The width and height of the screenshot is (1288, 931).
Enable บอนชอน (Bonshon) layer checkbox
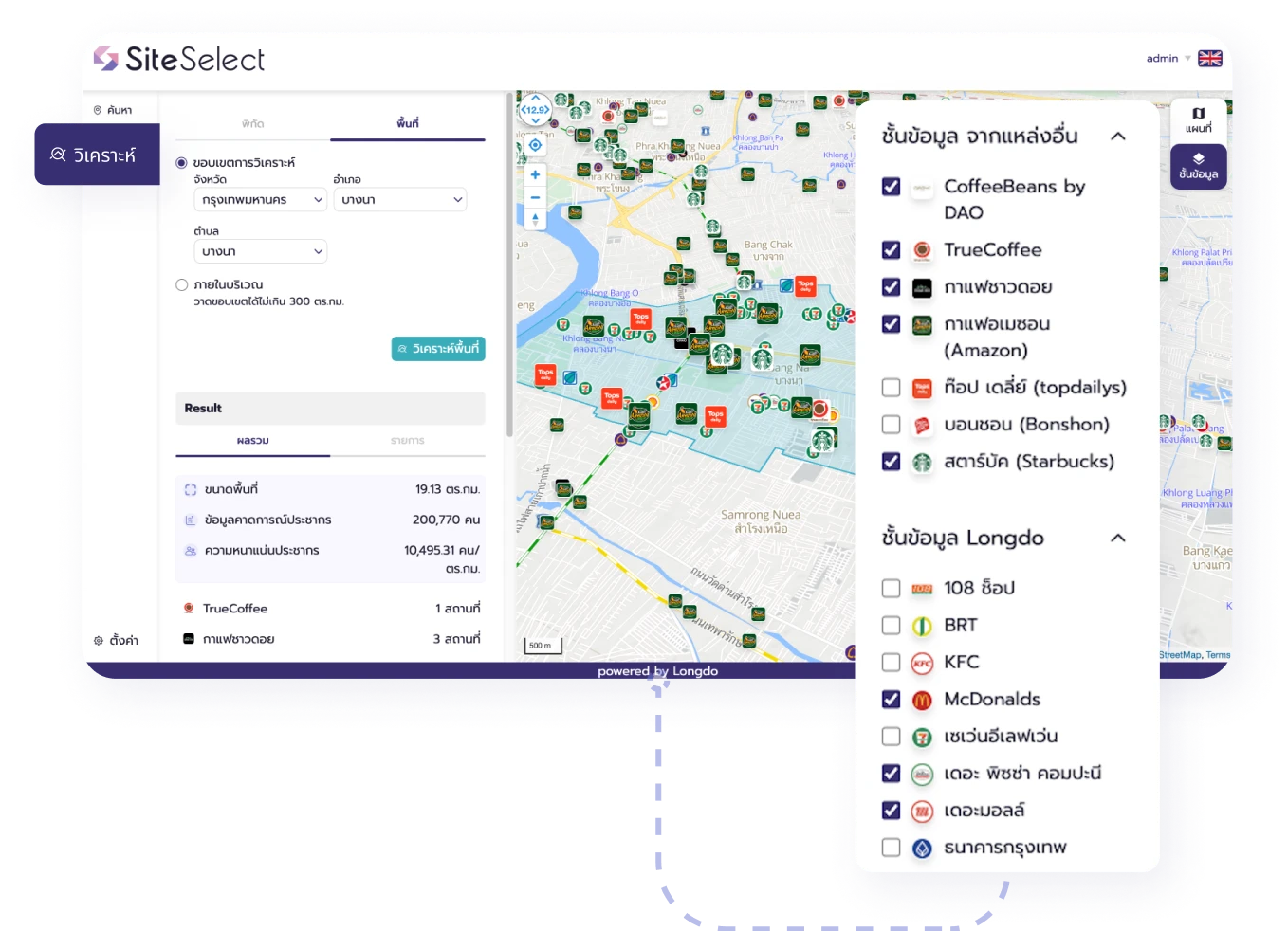tap(891, 424)
